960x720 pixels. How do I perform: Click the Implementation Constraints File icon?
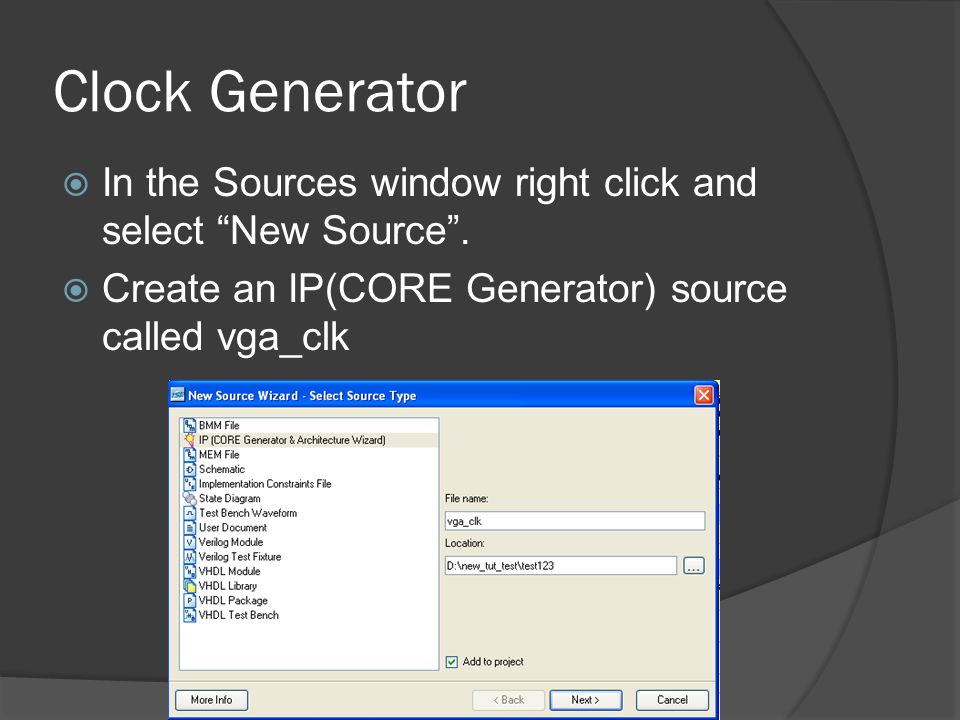tap(190, 484)
